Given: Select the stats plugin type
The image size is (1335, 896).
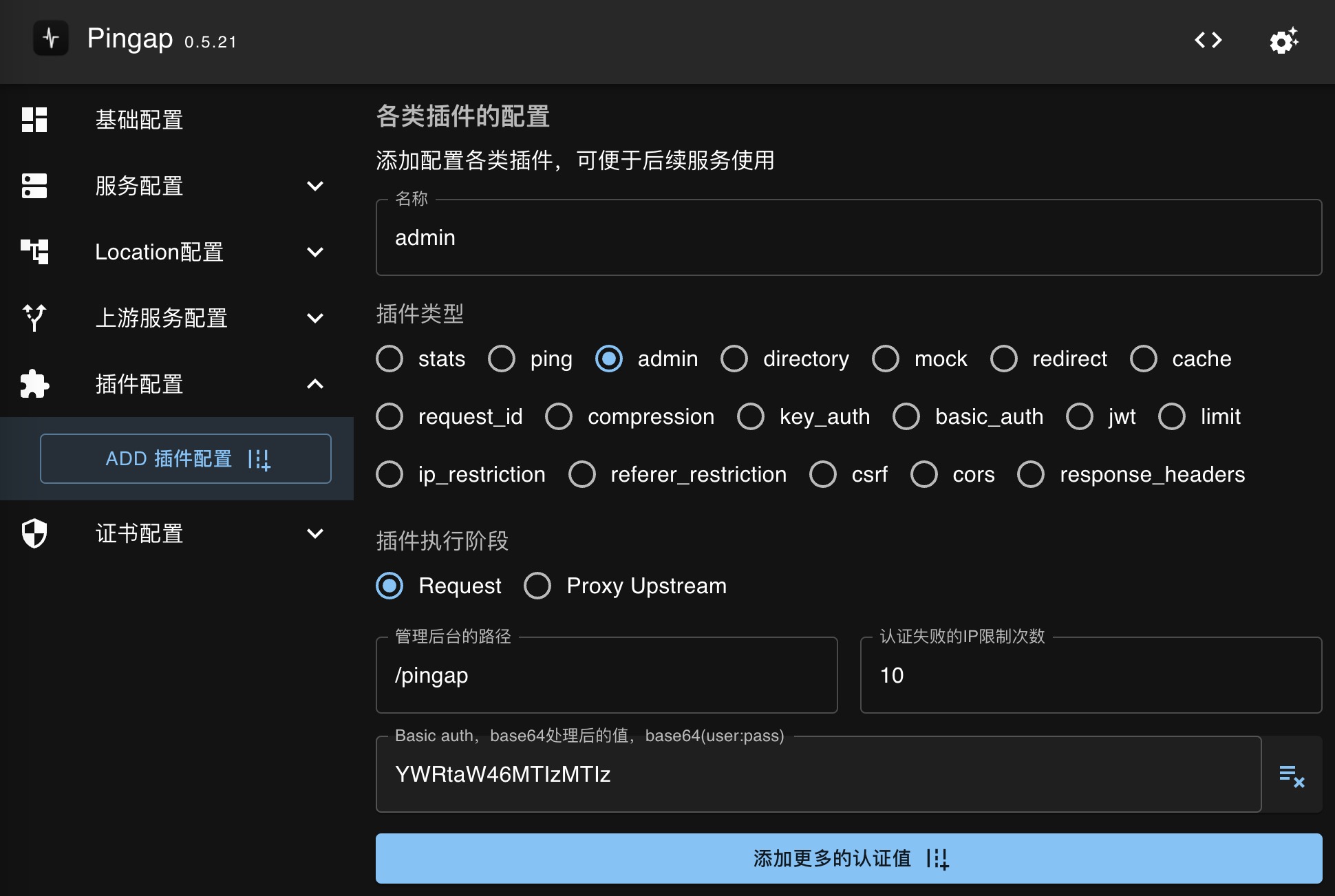Looking at the screenshot, I should tap(389, 359).
